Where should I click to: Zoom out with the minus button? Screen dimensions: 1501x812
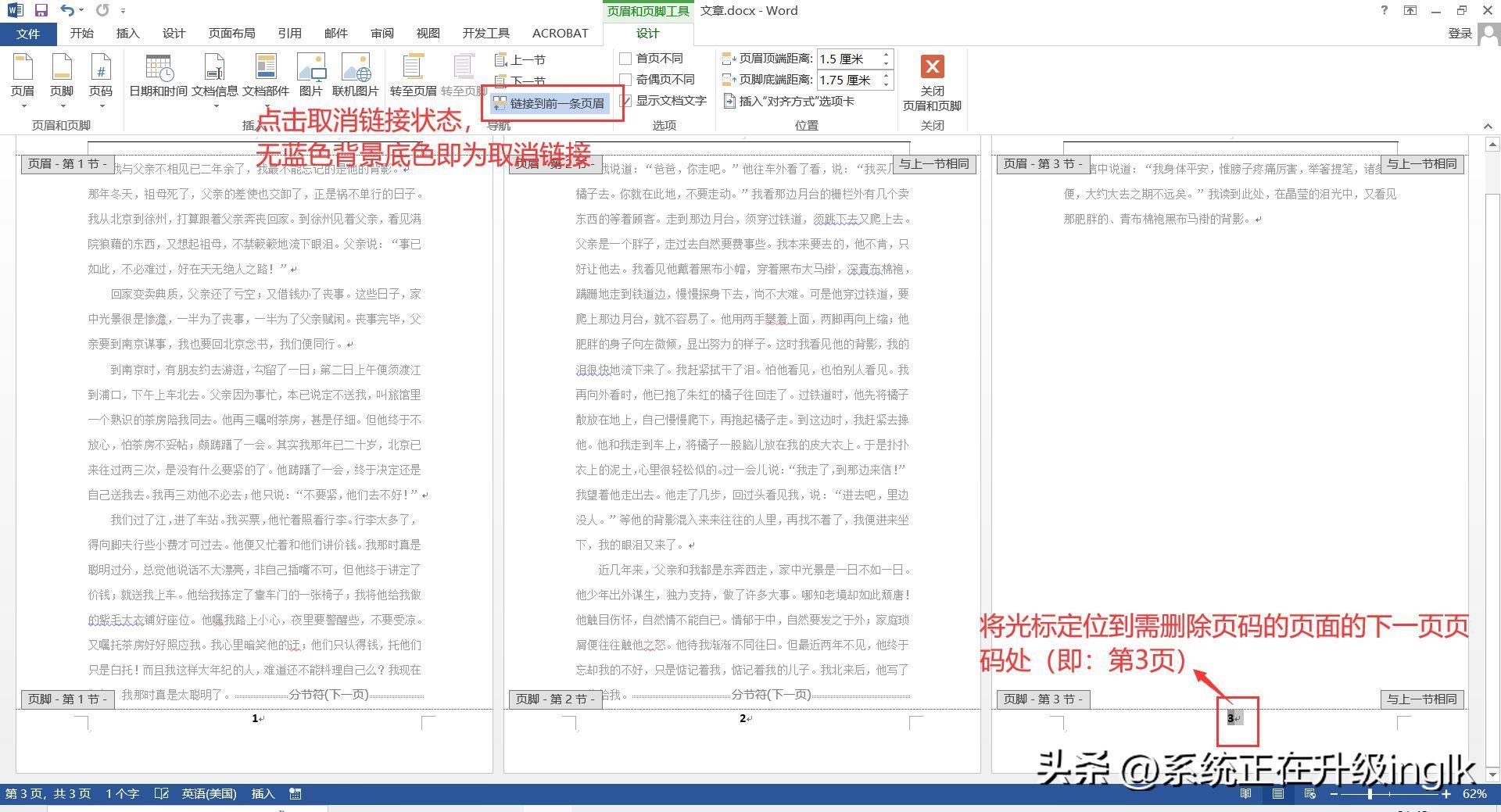click(x=1334, y=793)
